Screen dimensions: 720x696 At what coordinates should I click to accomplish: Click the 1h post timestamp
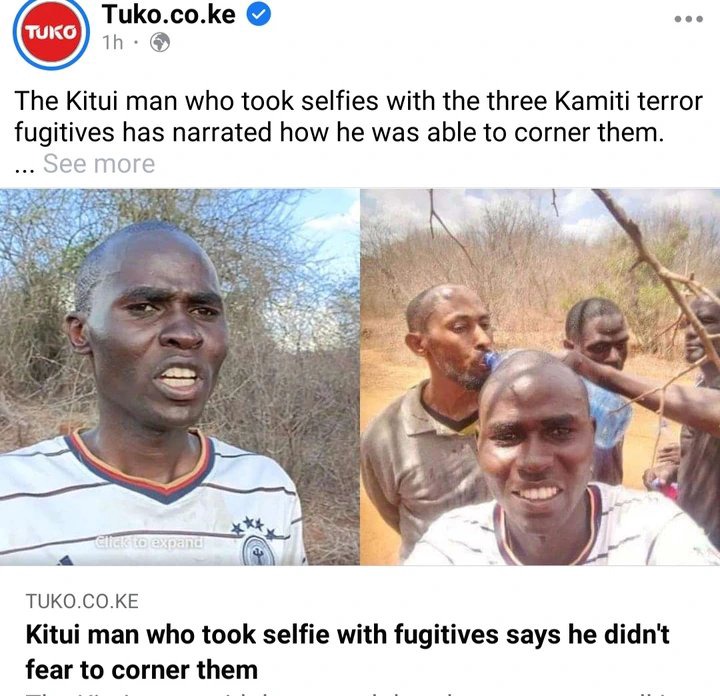113,43
